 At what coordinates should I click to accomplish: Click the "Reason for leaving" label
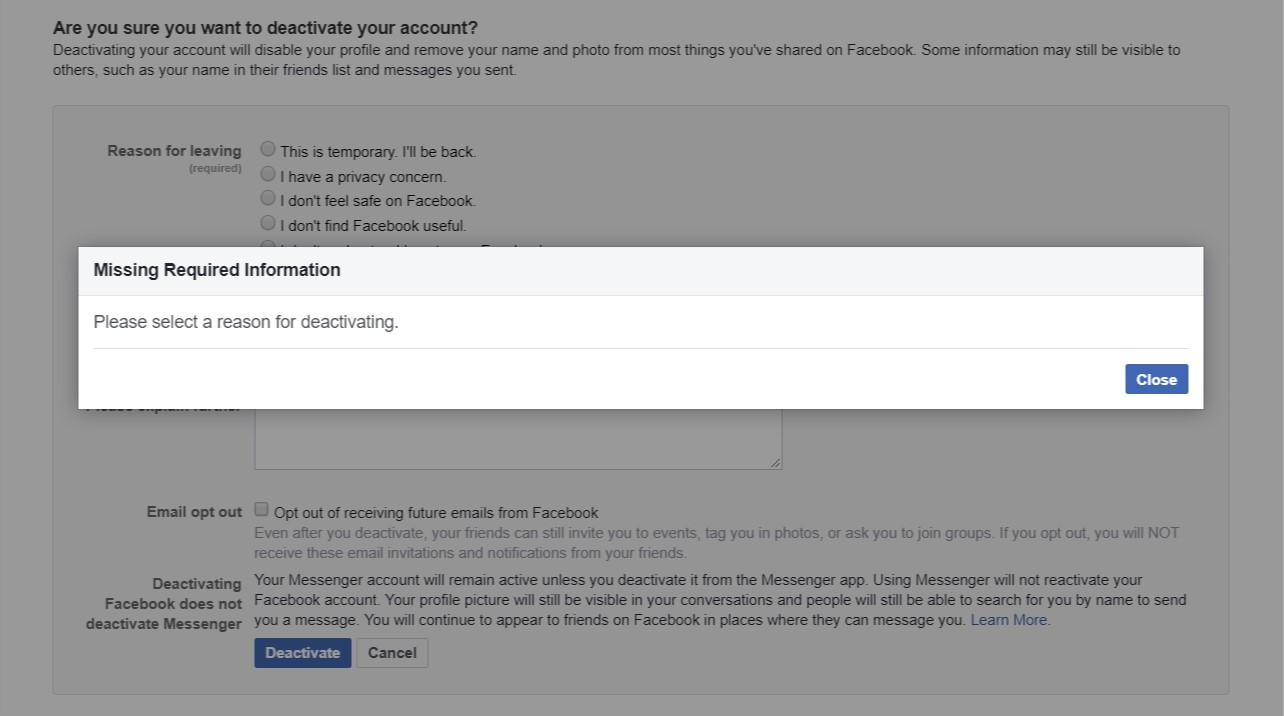174,150
